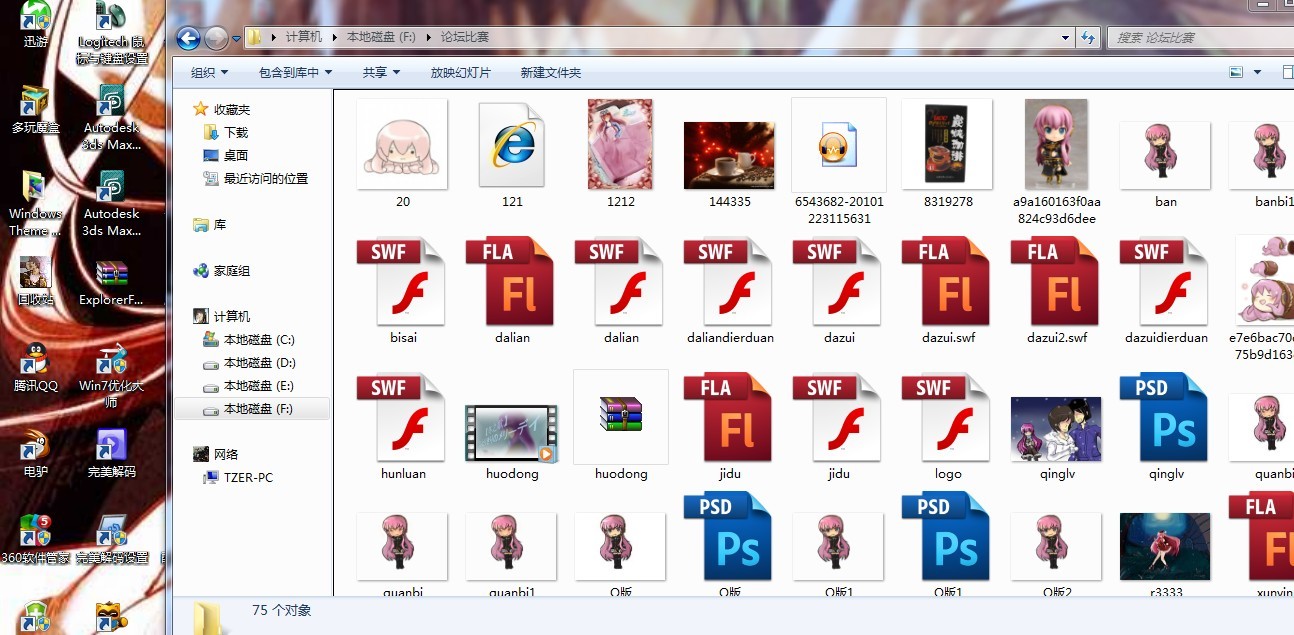Open the 组织 dropdown menu
The image size is (1294, 635).
point(209,73)
